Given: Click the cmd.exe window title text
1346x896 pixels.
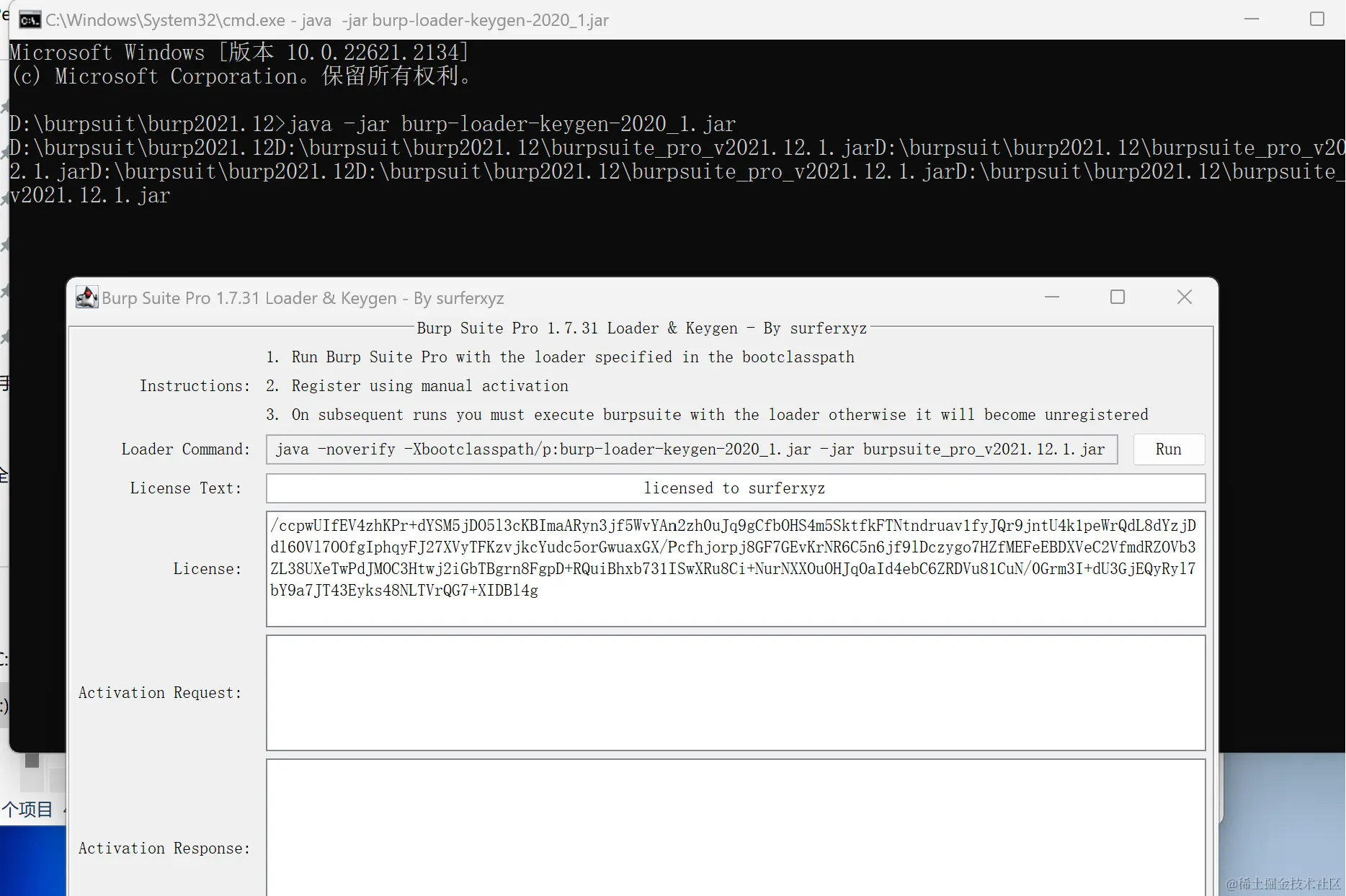Looking at the screenshot, I should pos(327,20).
